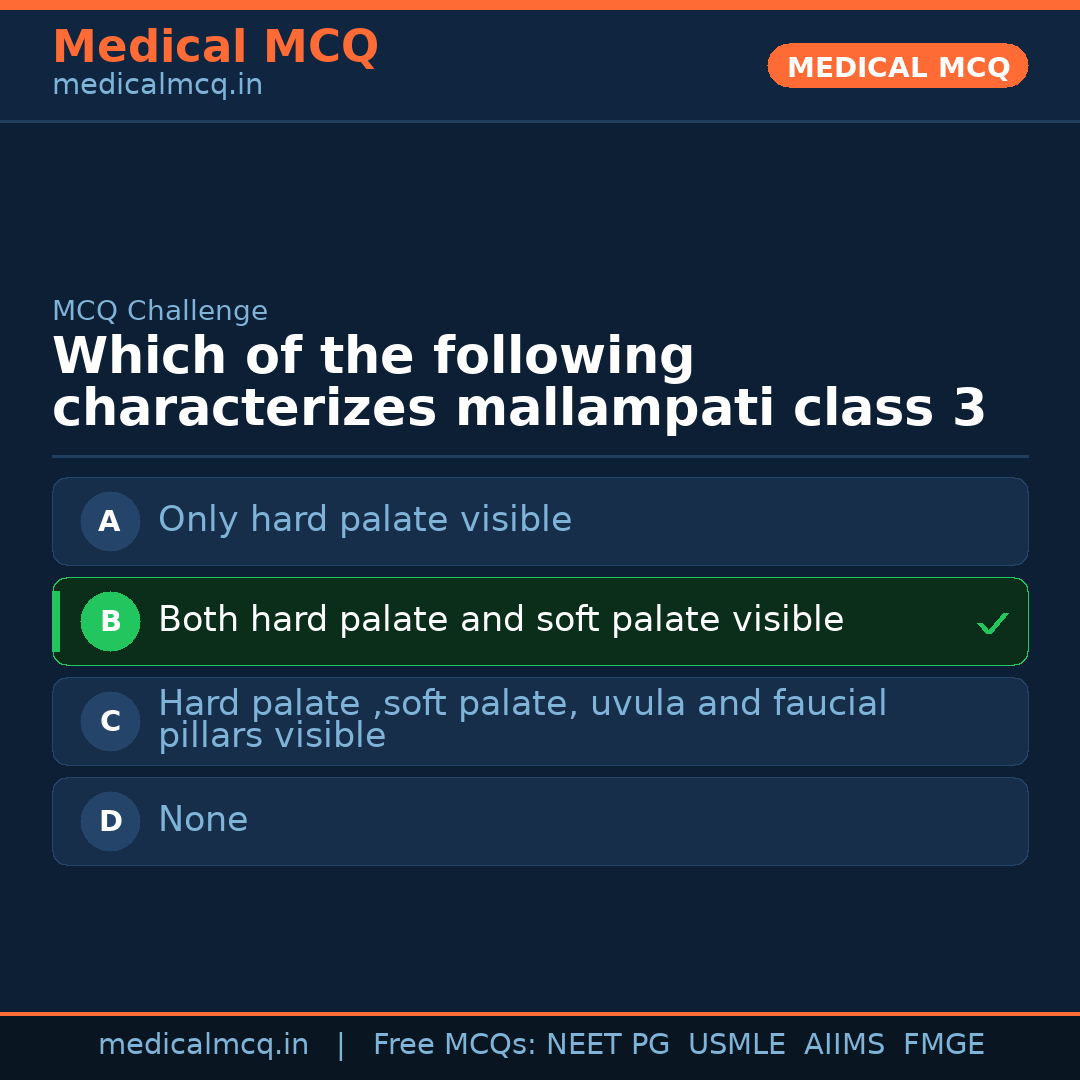Click the orange MEDICAL MCQ badge
This screenshot has width=1080, height=1080.
click(897, 66)
